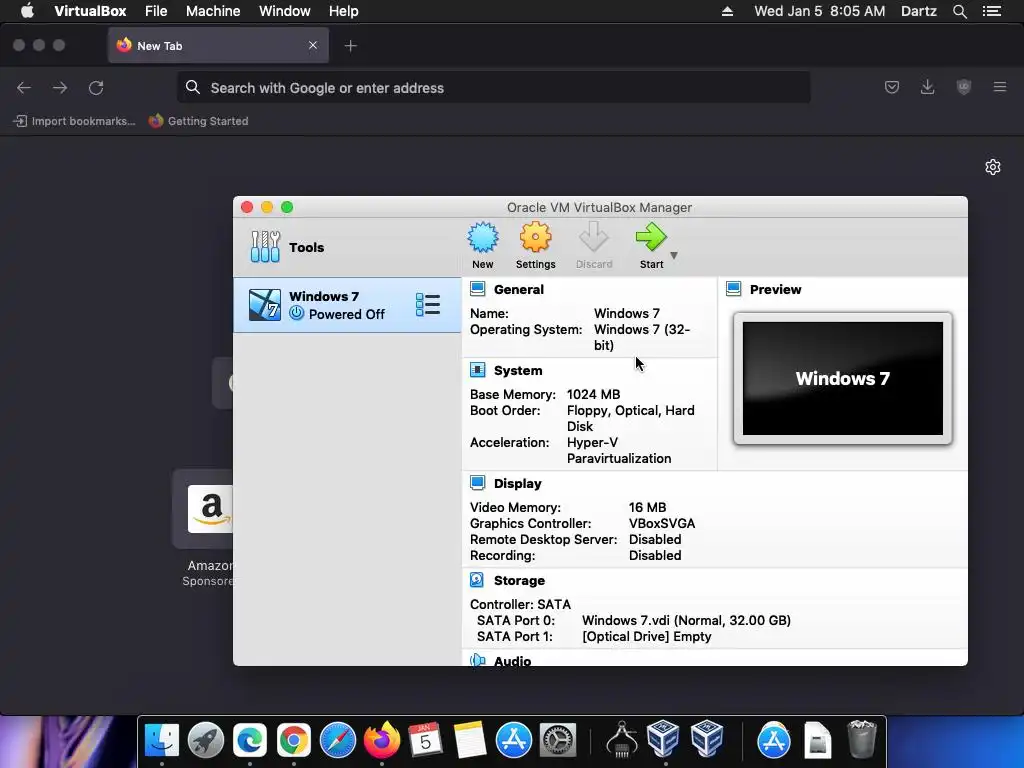
Task: Click the 'Floppy, Optical, Hard' boot order text
Action: 630,411
